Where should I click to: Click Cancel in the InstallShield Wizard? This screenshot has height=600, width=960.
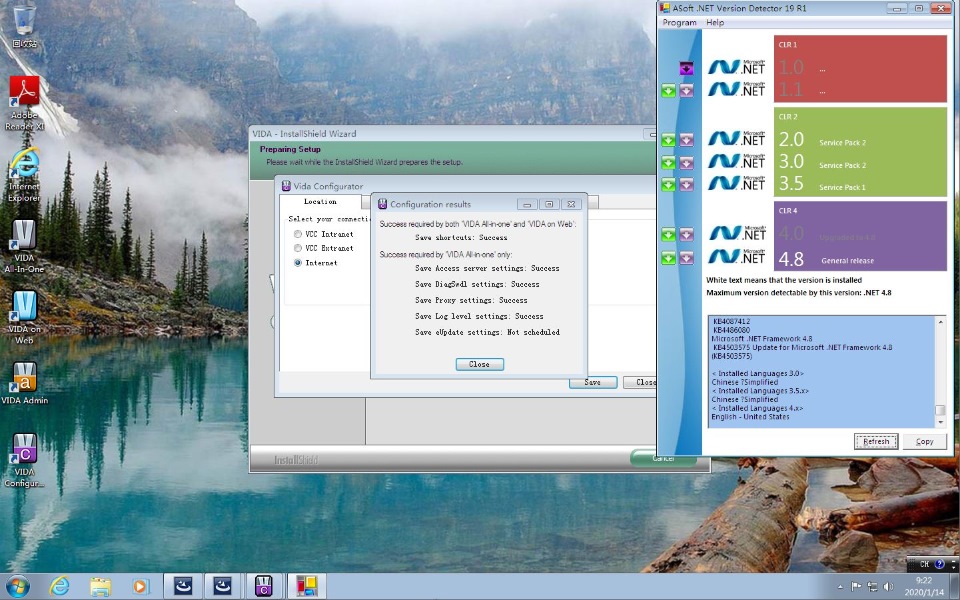664,458
